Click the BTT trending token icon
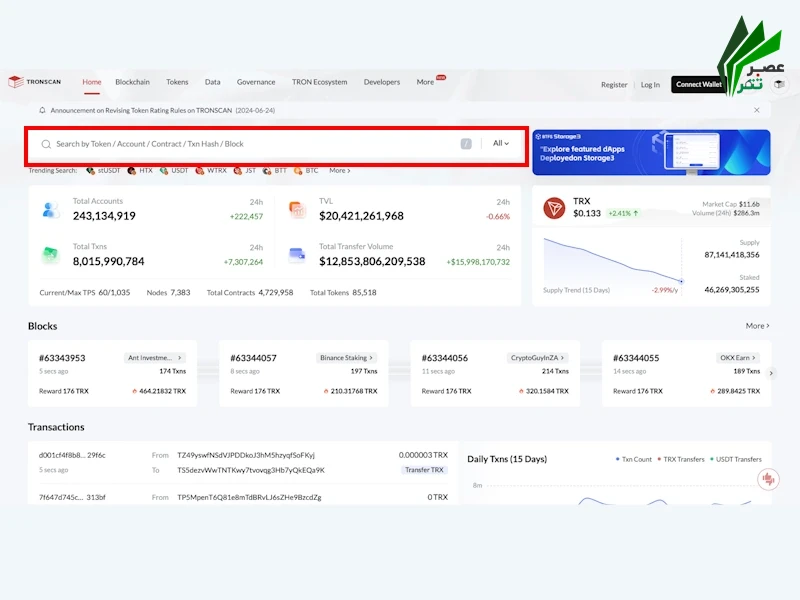Image resolution: width=800 pixels, height=600 pixels. pos(267,170)
